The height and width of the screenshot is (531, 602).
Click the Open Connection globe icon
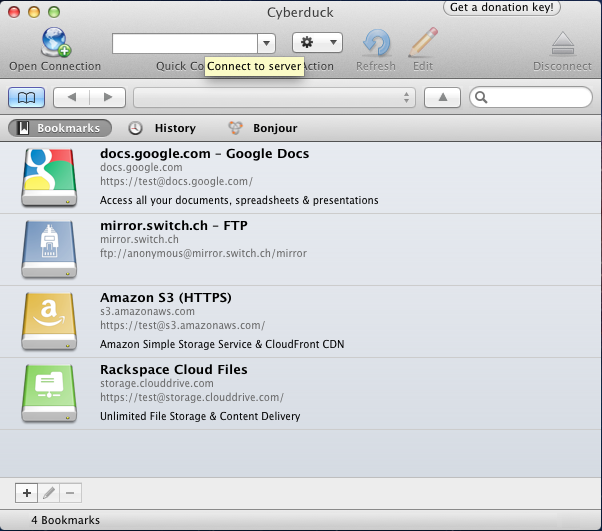56,42
